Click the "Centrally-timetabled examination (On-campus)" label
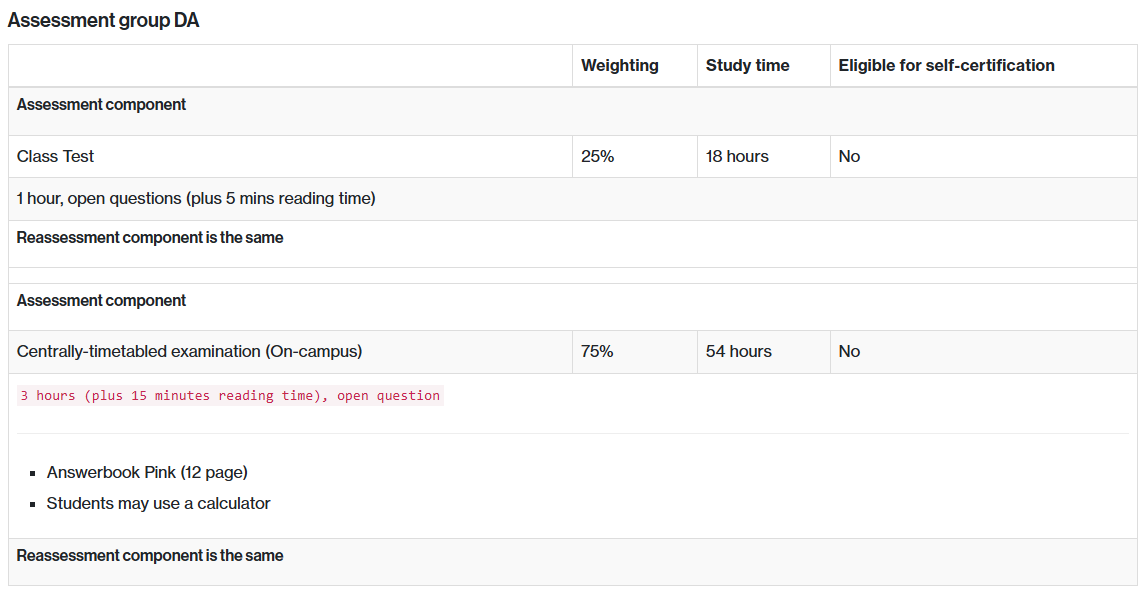1147x596 pixels. pos(189,352)
